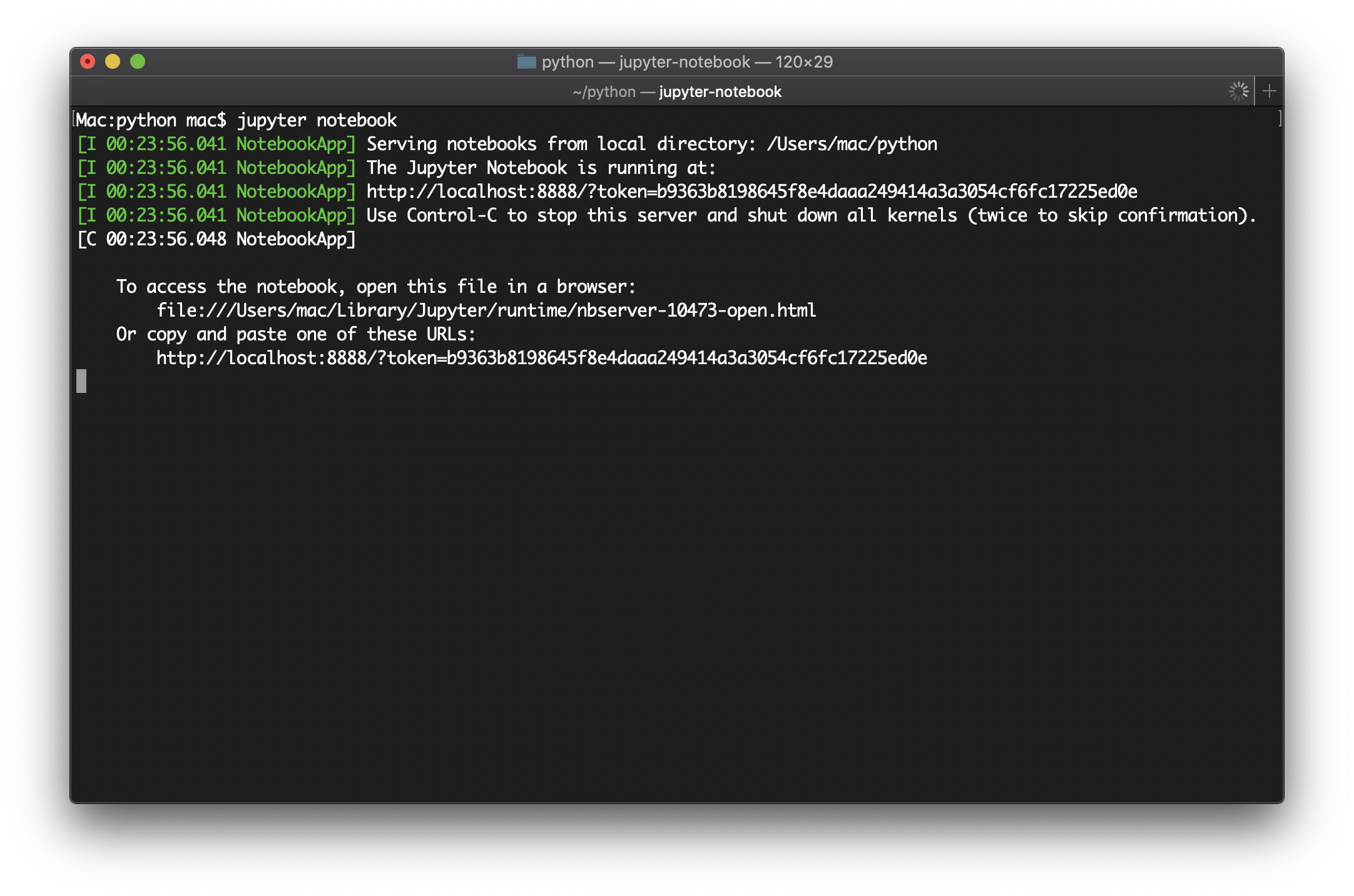Screen dimensions: 1354x896
Task: Click the window title 'python — jupyter-notebook — 120×29'
Action: [x=687, y=61]
